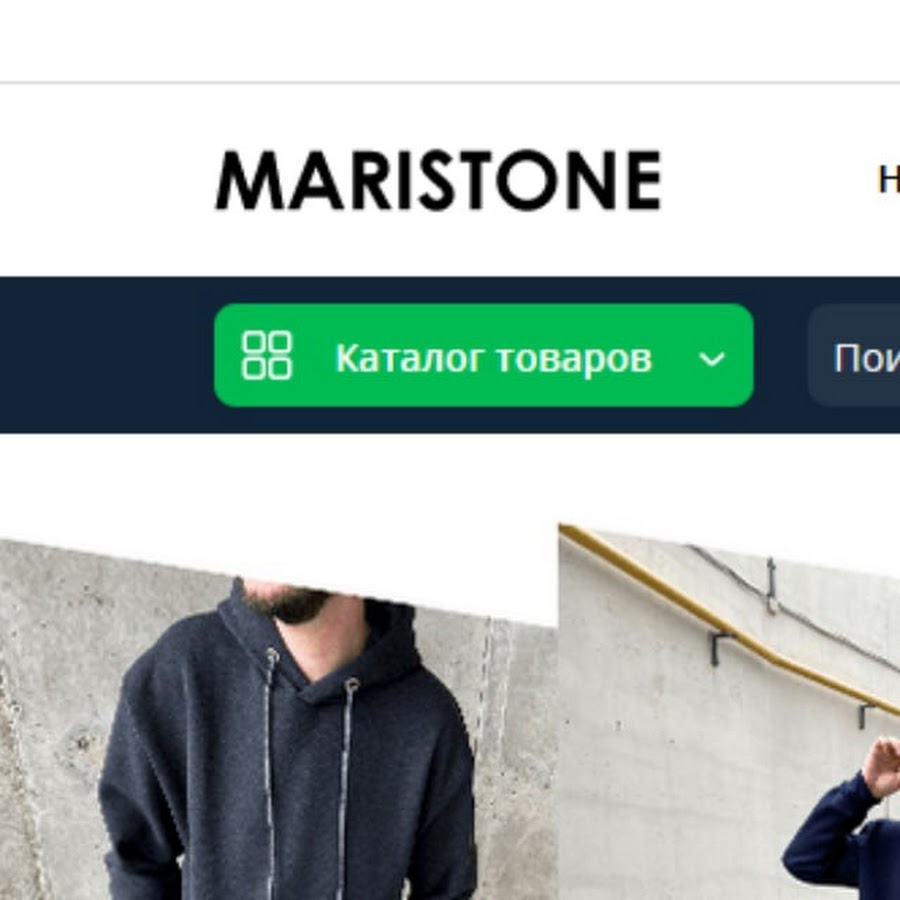Click the hoodie's right drawstring eyelet
The image size is (900, 900).
point(351,684)
